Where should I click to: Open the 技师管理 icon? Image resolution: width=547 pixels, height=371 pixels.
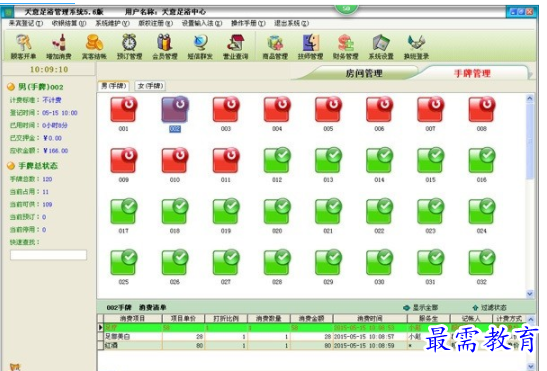pyautogui.click(x=310, y=46)
